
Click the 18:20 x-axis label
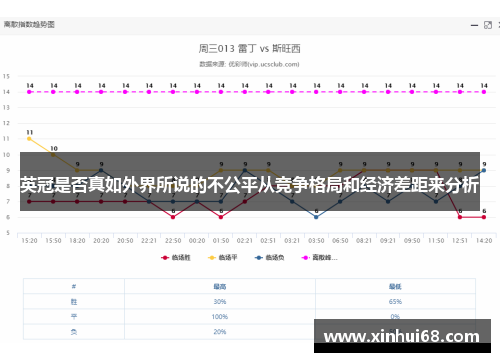point(77,241)
